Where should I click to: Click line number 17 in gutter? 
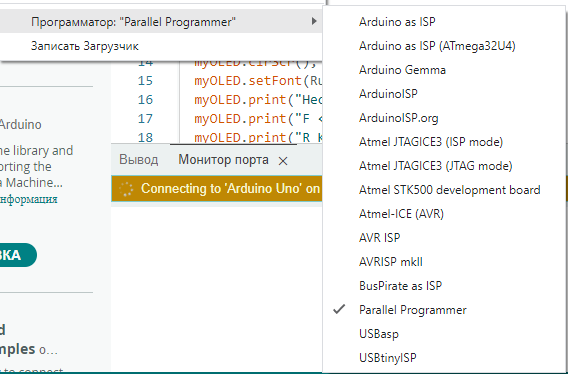coord(145,119)
